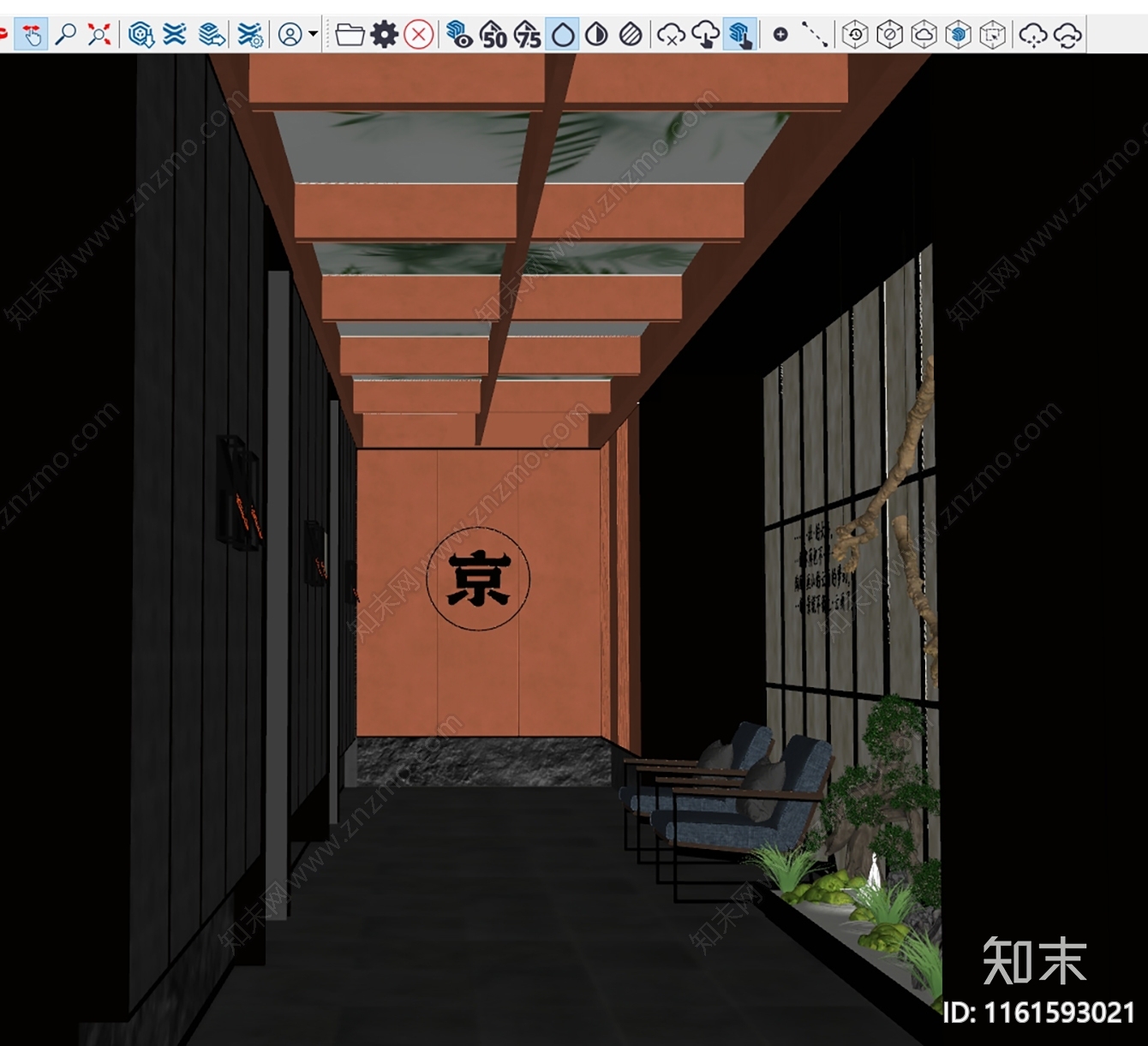Image resolution: width=1148 pixels, height=1046 pixels.
Task: Click the layered stack with arrow icon
Action: 212,34
